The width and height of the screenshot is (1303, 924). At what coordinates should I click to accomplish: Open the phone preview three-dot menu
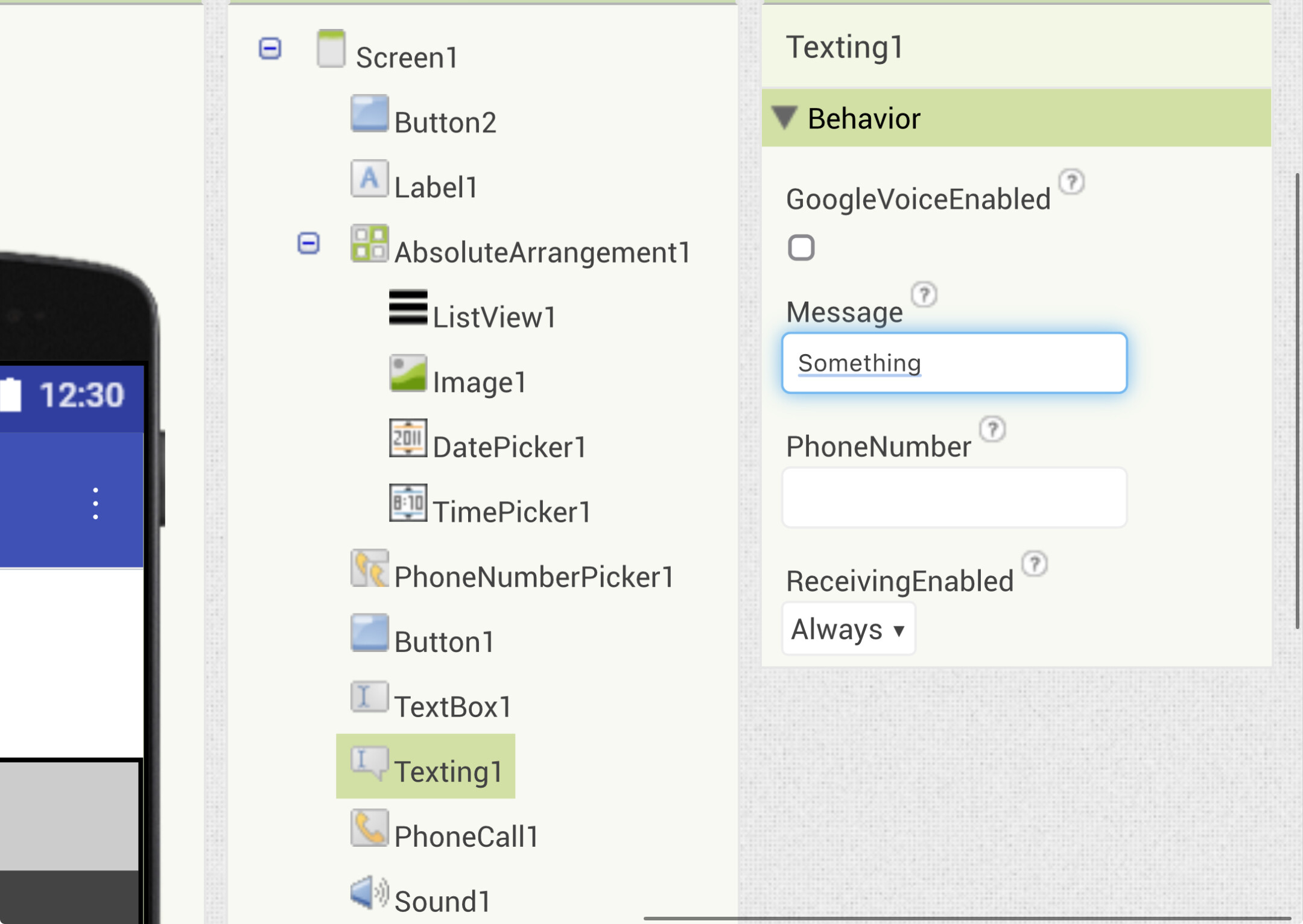(95, 503)
